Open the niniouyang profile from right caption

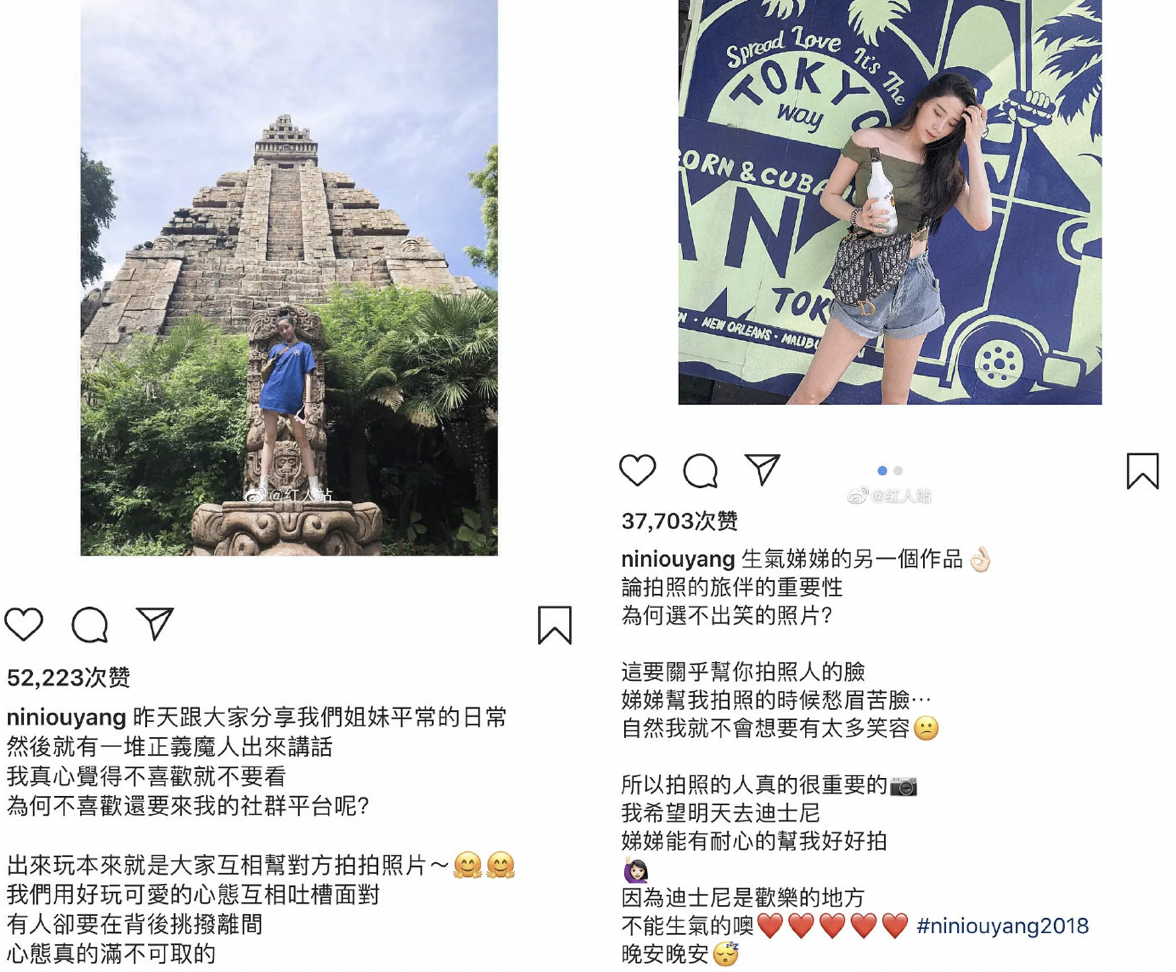(x=678, y=560)
